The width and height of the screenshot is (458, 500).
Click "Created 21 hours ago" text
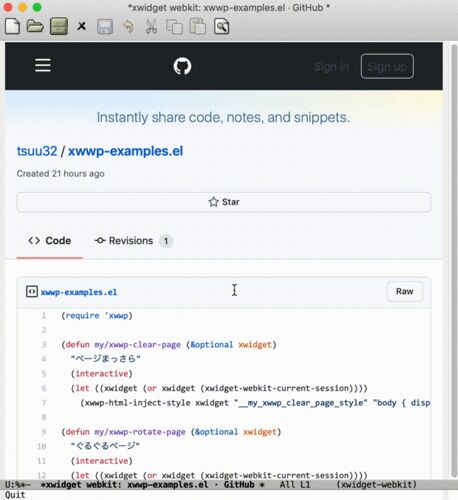[x=60, y=174]
